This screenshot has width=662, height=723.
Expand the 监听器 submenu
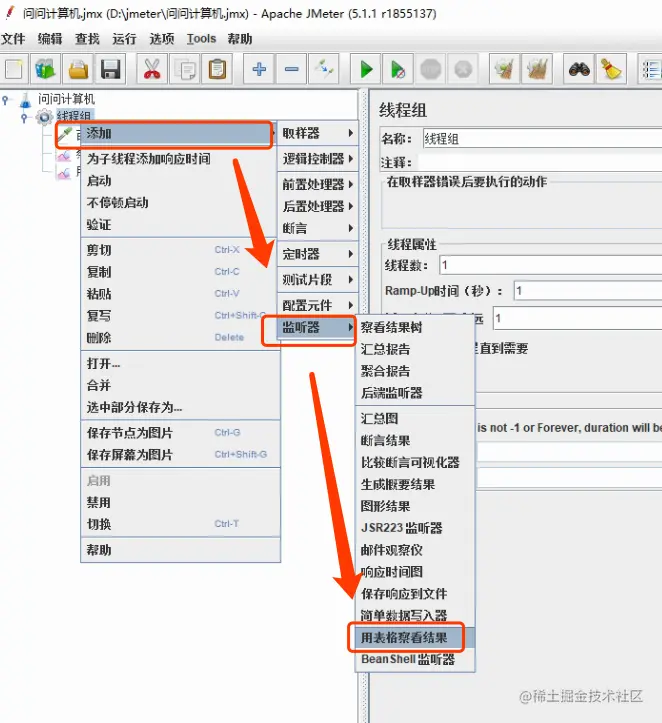click(x=318, y=328)
